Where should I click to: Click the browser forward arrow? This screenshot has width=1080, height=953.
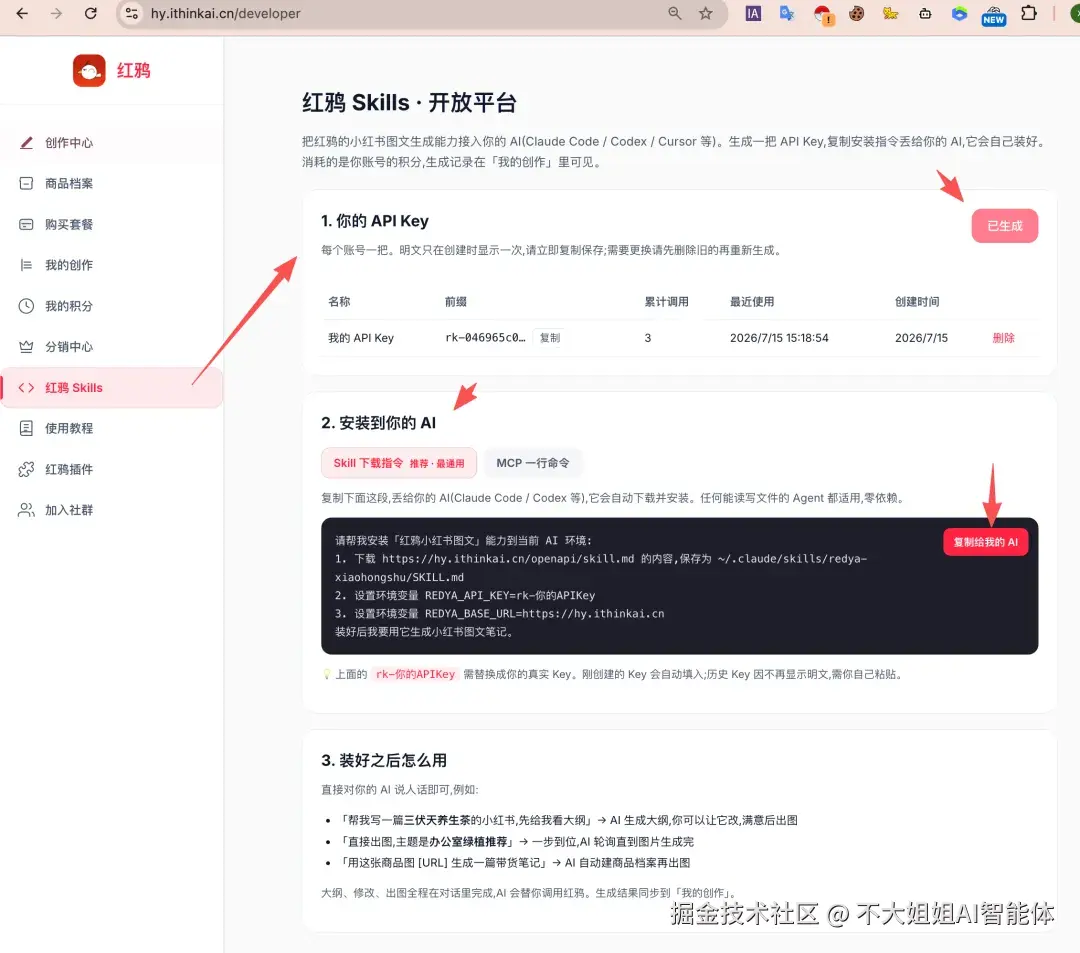click(56, 13)
